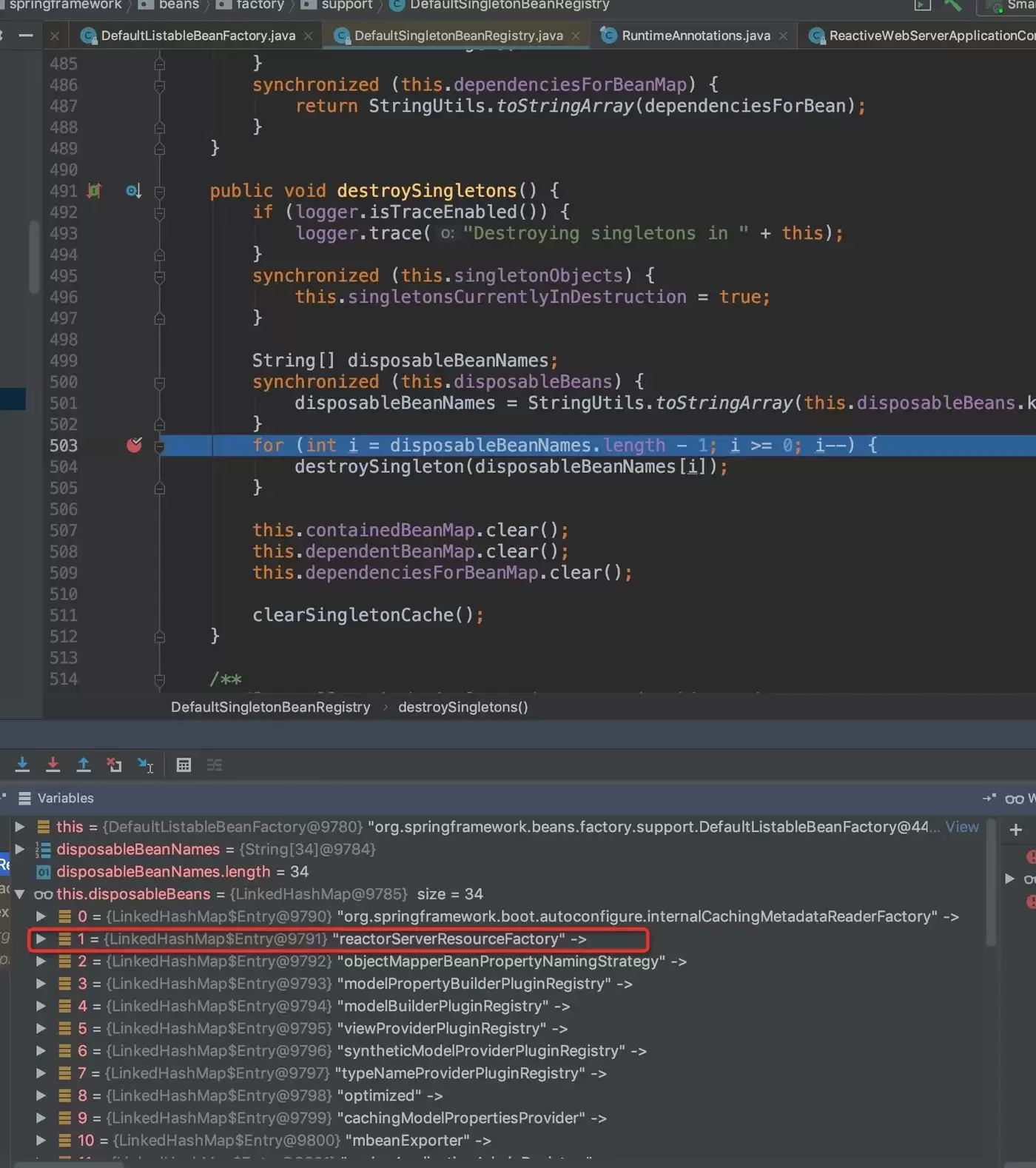
Task: Expand the reactorServerResourceFactory entry
Action: click(41, 939)
